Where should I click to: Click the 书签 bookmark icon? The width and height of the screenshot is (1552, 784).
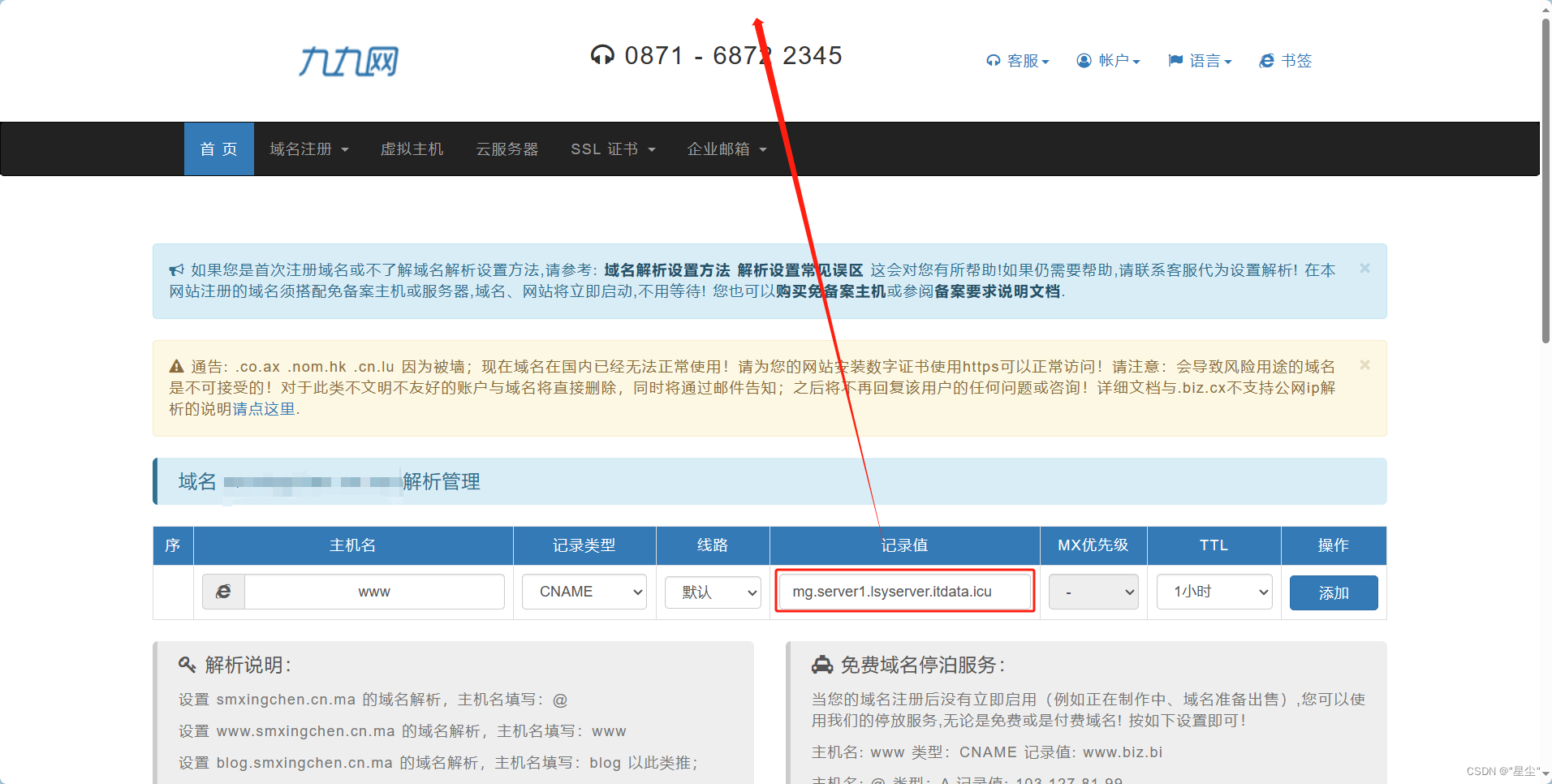[x=1266, y=61]
